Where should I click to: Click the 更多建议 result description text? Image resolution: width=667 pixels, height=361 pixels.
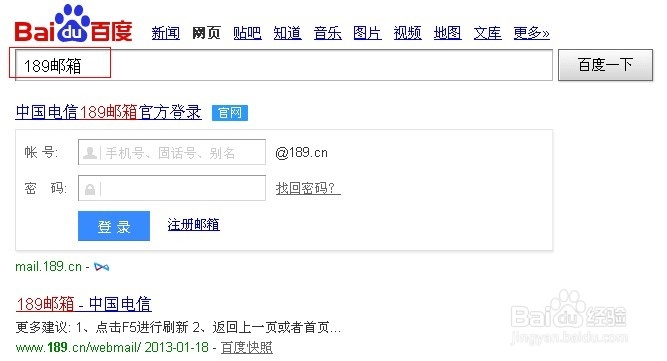tap(178, 327)
